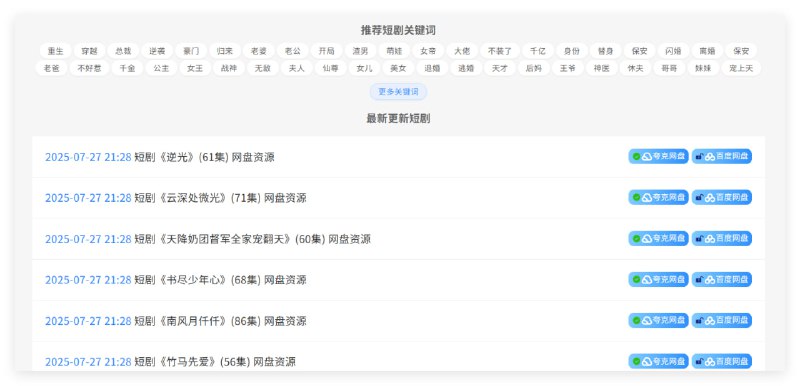
Task: Click the 女帝 keyword tag
Action: pyautogui.click(x=428, y=51)
